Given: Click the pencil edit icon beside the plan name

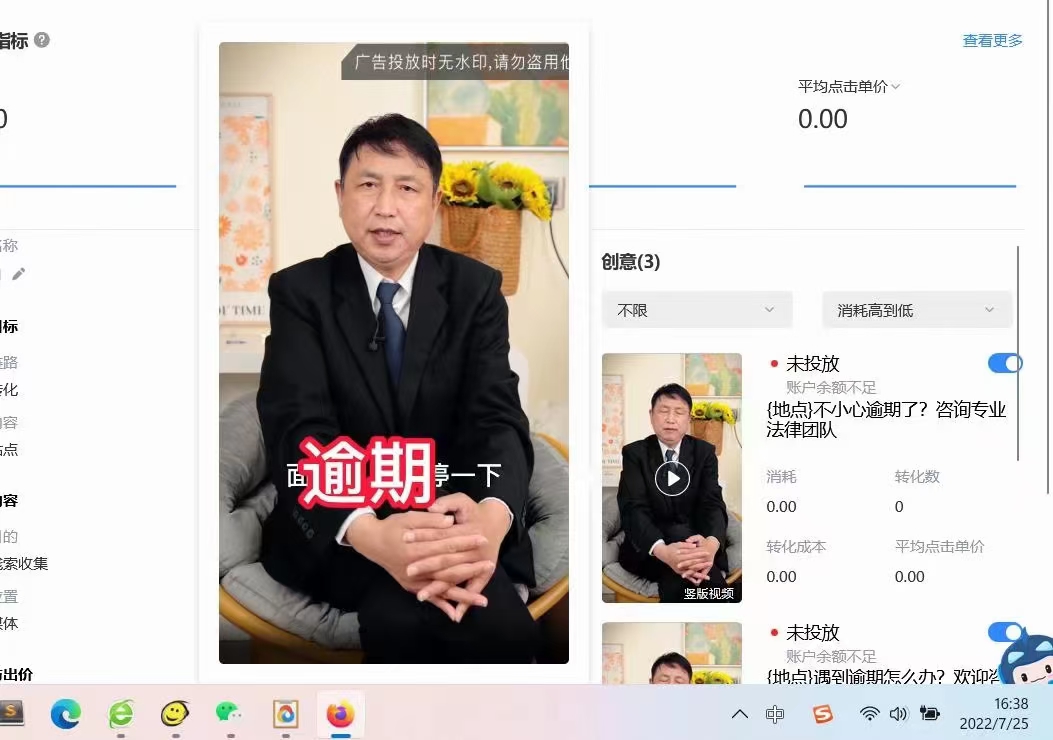Looking at the screenshot, I should click(x=18, y=273).
